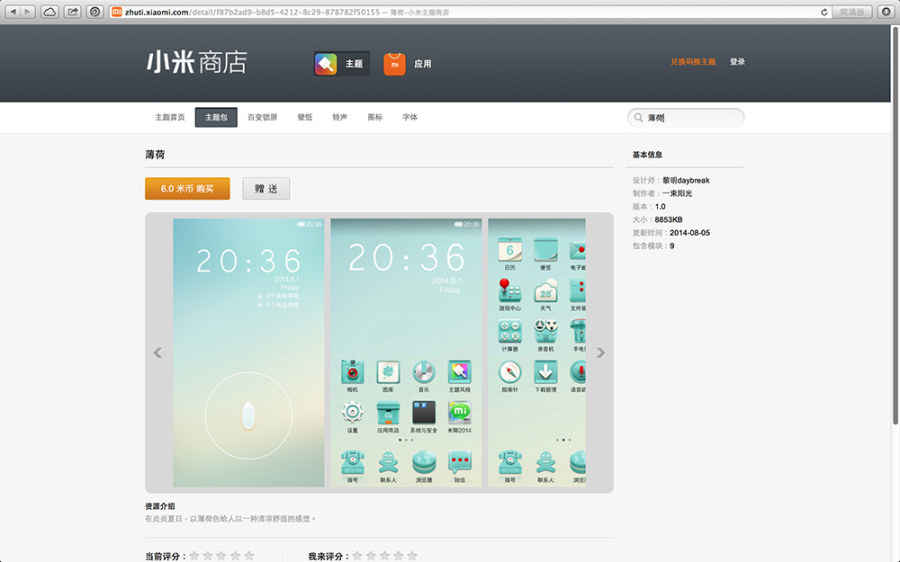Image resolution: width=900 pixels, height=562 pixels.
Task: Click the 小米商店 logo
Action: (196, 62)
